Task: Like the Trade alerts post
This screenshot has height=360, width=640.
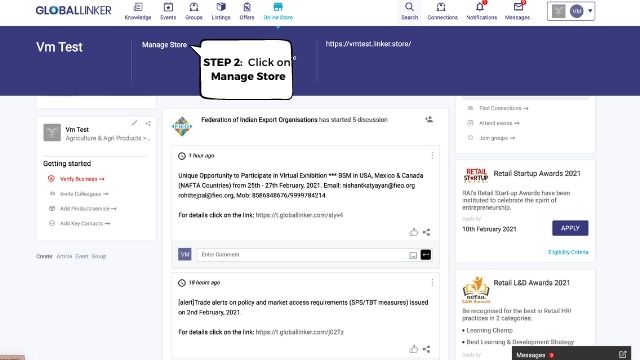Action: 413,349
